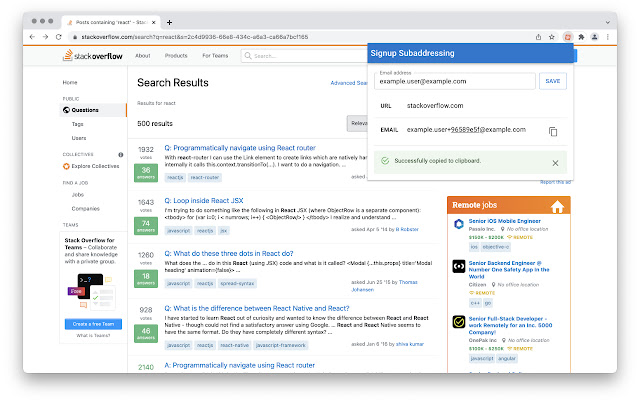Expand the tab search chevron
Viewport: 640px width, 400px height.
click(x=607, y=22)
